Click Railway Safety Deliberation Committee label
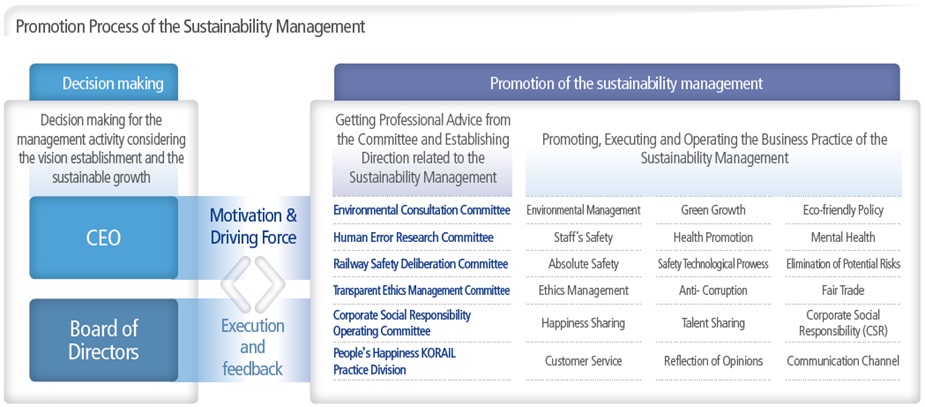 [420, 264]
